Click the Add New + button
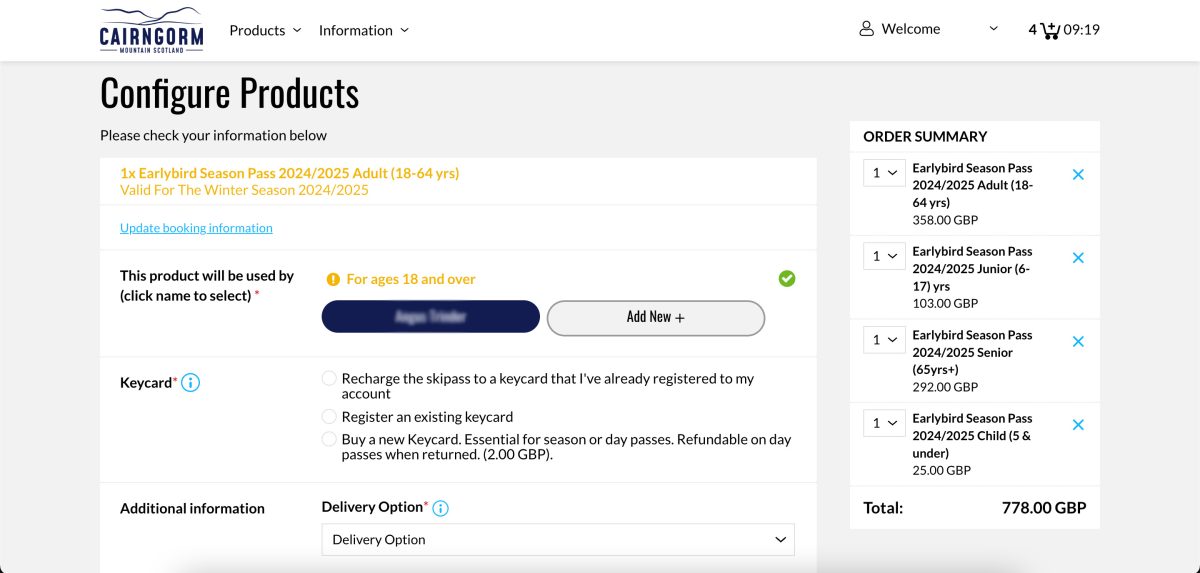 click(656, 317)
